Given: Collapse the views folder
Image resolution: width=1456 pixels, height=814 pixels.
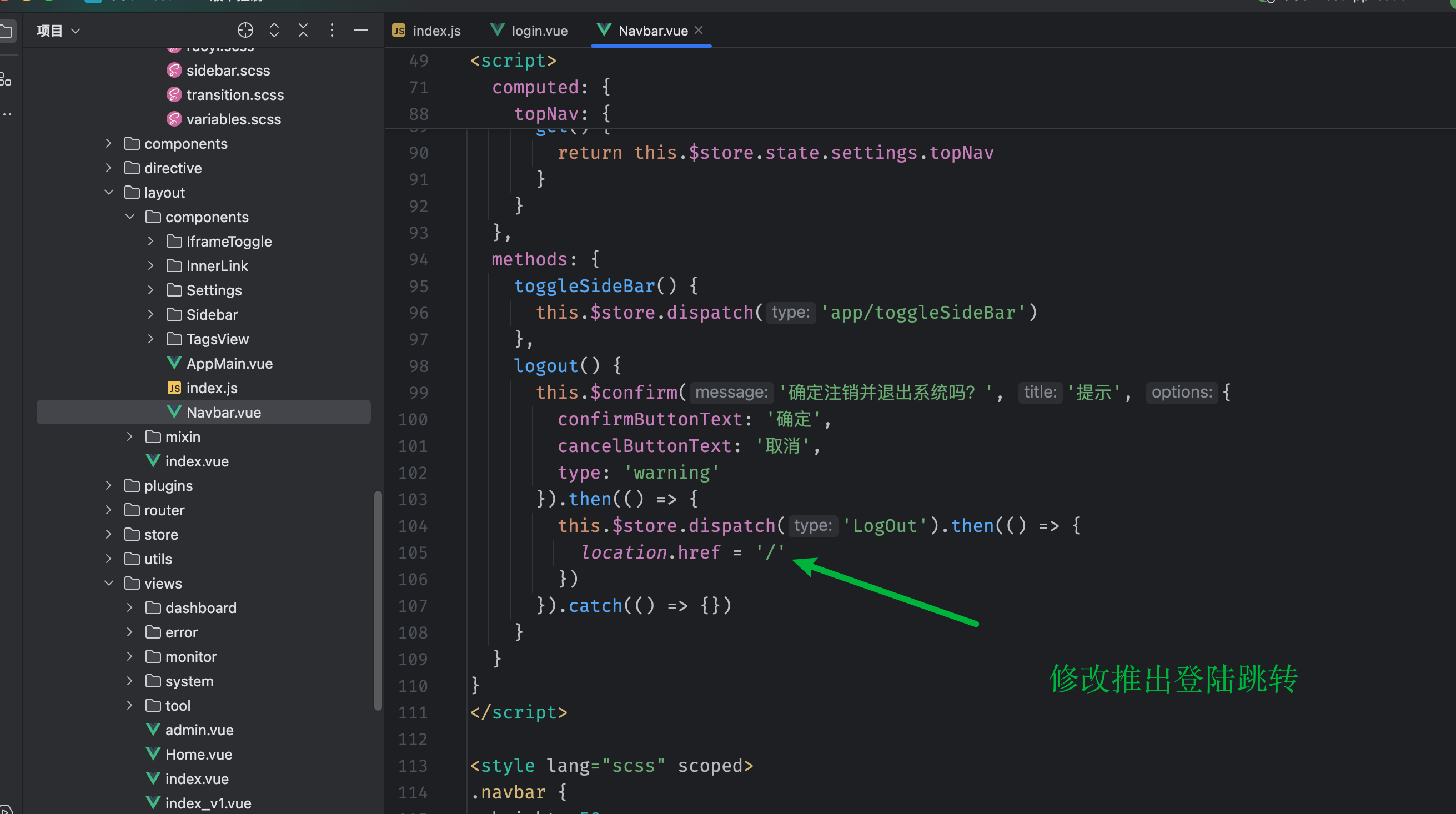Looking at the screenshot, I should [x=108, y=583].
